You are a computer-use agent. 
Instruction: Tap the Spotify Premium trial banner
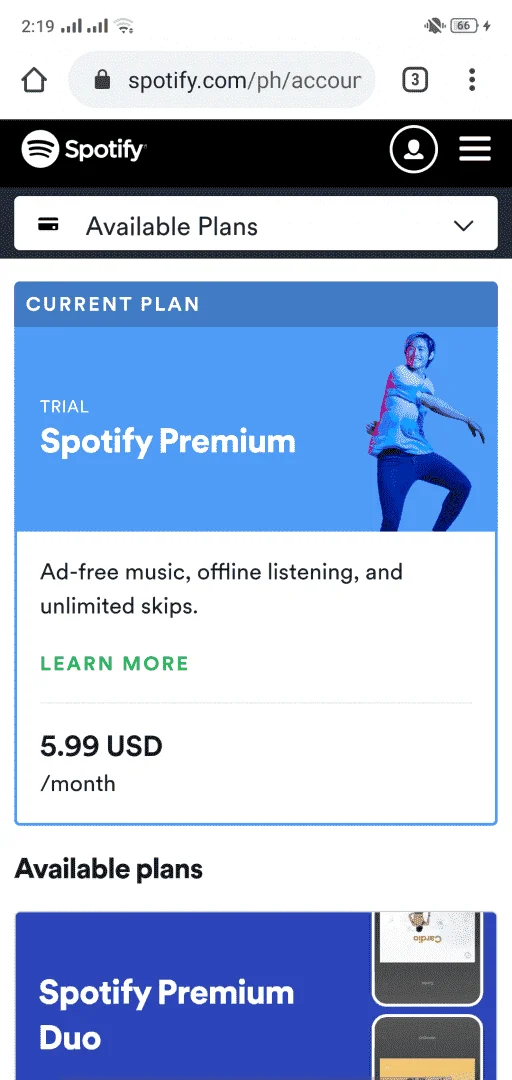256,428
